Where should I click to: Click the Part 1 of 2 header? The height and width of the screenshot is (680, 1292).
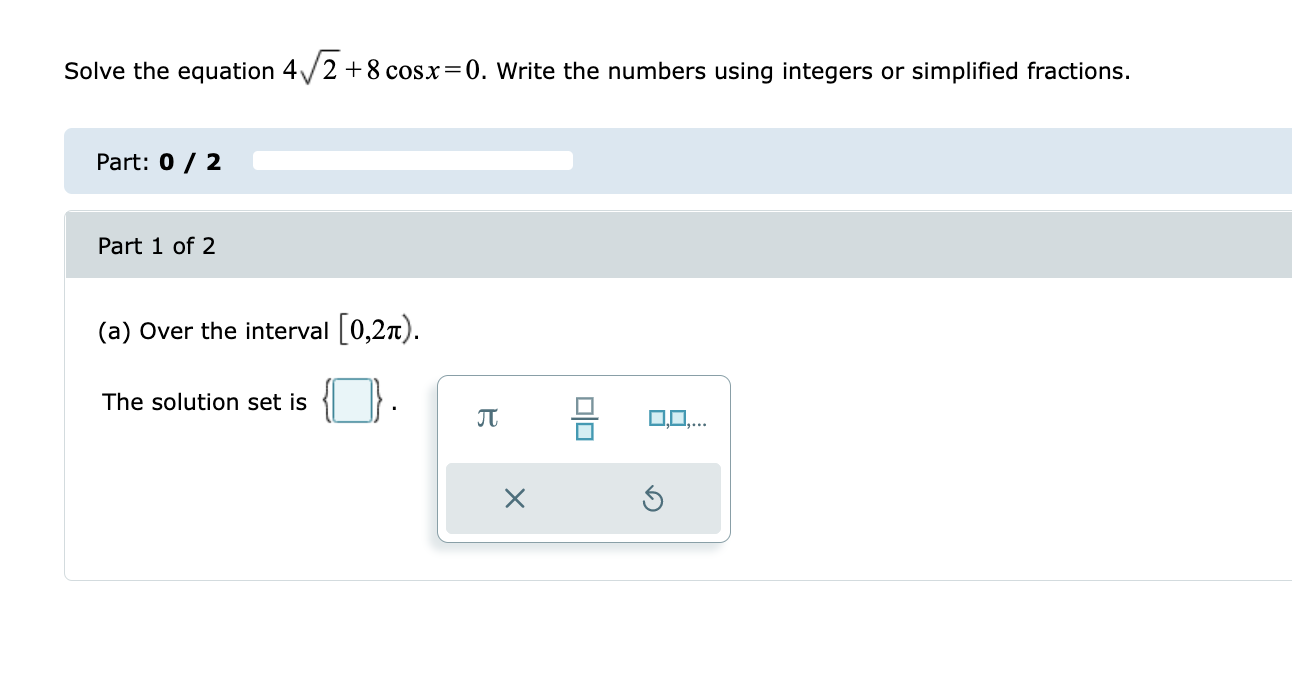[x=156, y=246]
